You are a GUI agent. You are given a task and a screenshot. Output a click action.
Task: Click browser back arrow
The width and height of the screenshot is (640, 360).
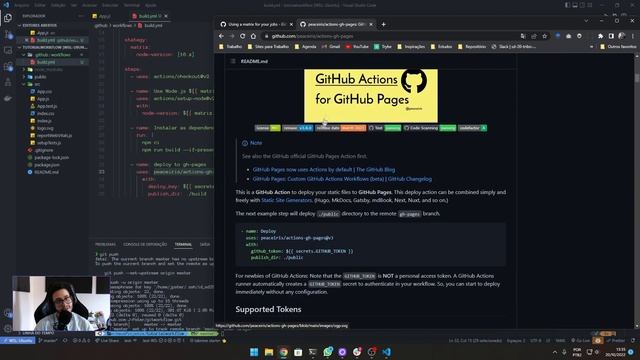[x=221, y=36]
